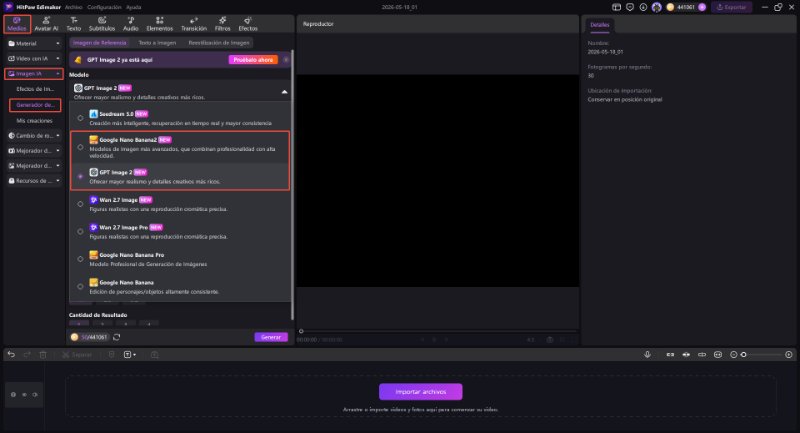Collapse the Imagen IA sidebar section
The width and height of the screenshot is (800, 433).
pos(34,74)
